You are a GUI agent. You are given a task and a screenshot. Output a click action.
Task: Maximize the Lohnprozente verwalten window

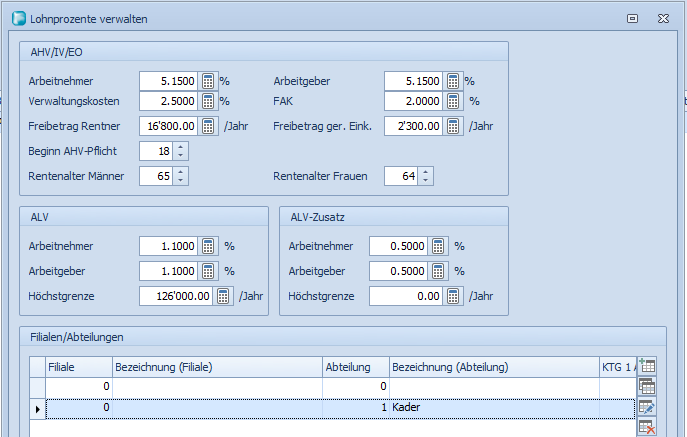632,18
